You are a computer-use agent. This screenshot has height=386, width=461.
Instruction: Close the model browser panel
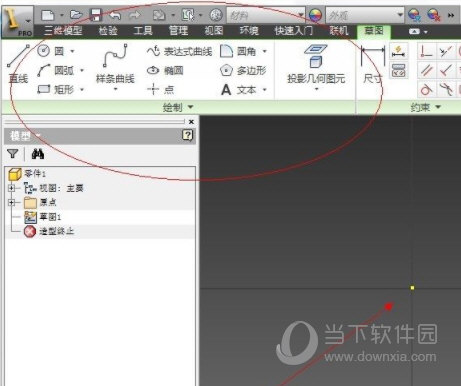[191, 122]
